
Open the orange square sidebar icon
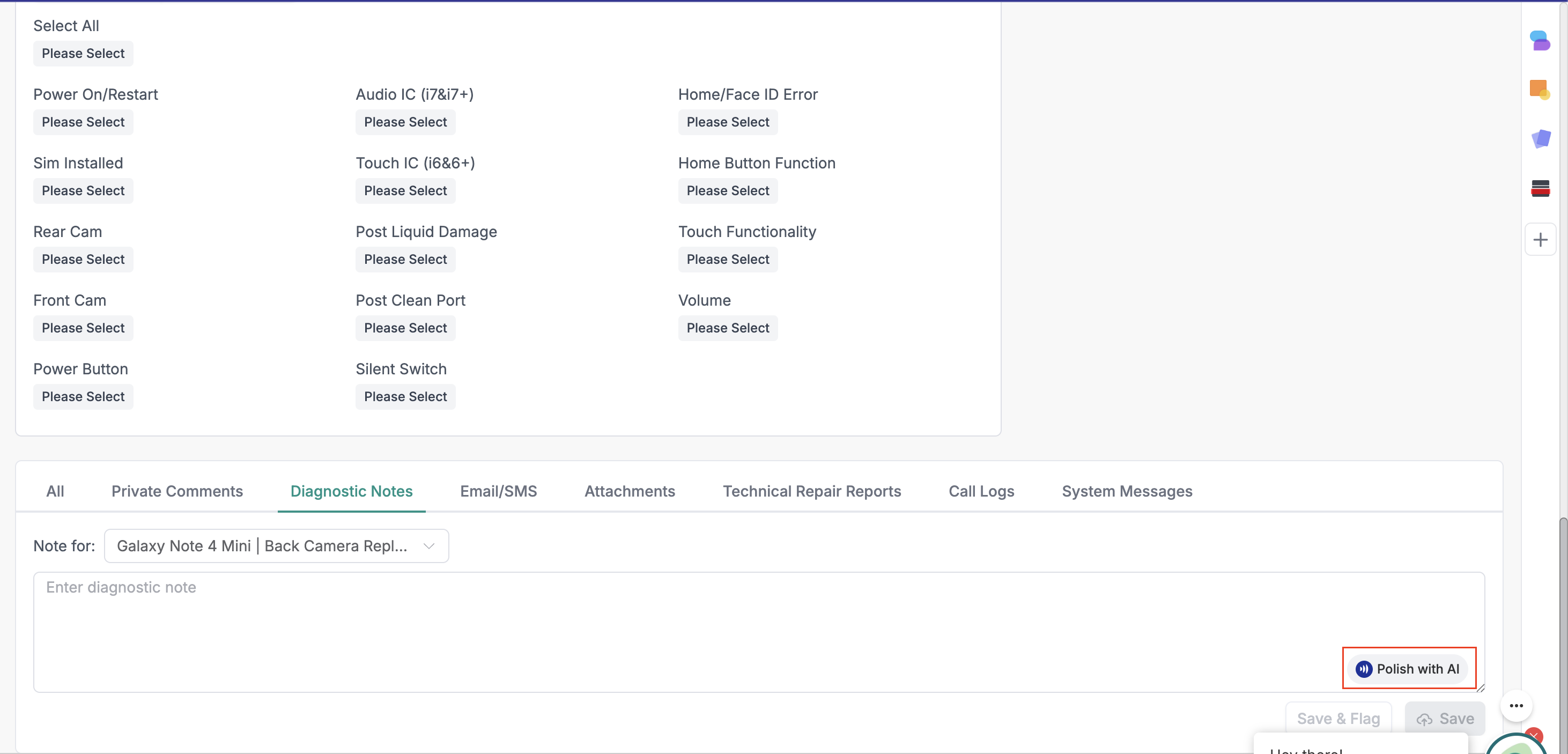tap(1540, 90)
